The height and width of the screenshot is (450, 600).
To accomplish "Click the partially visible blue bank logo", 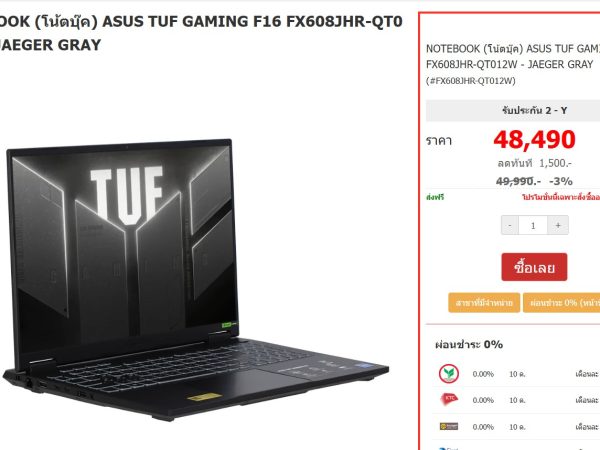I will pyautogui.click(x=448, y=448).
